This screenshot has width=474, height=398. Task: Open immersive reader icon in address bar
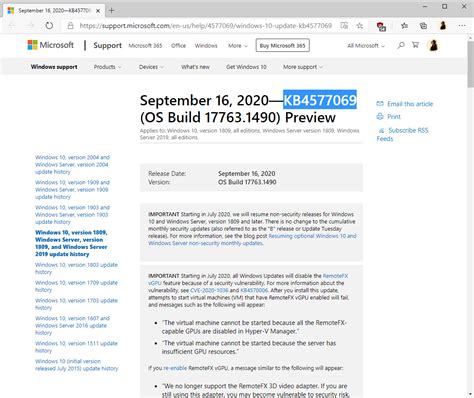point(344,26)
